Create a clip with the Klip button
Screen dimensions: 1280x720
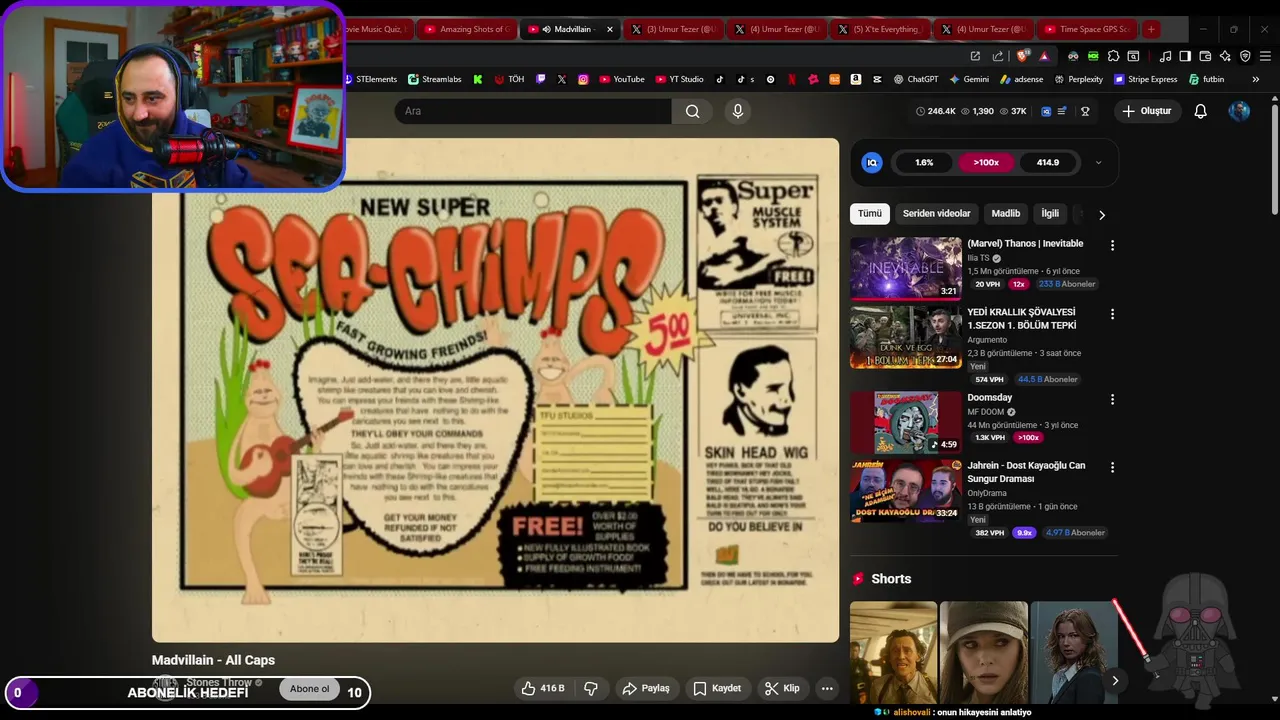[x=781, y=688]
